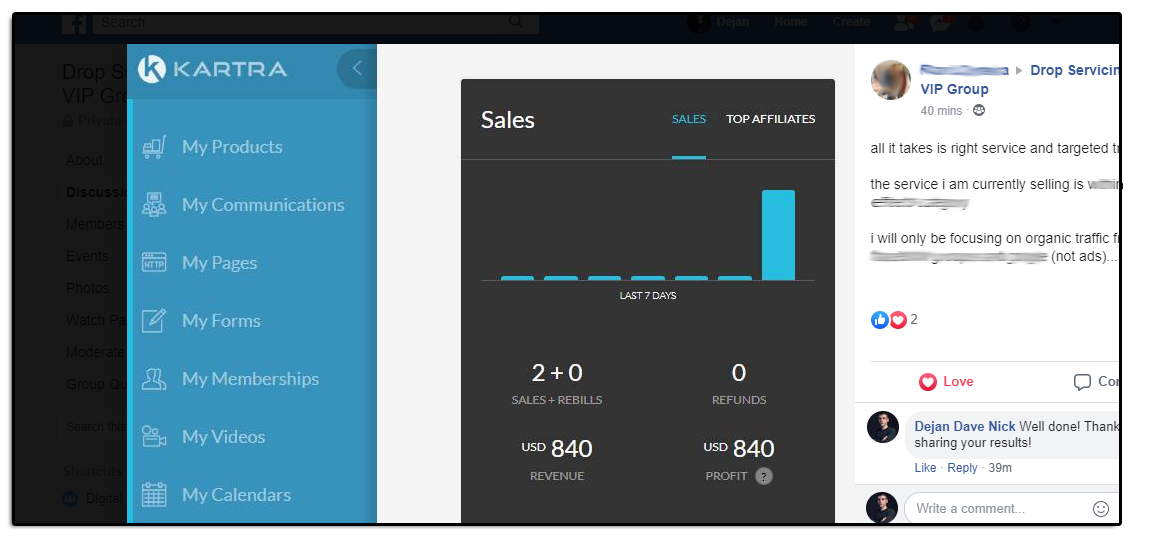Open the VIP Group link in post header
The image size is (1149, 544).
(x=954, y=89)
